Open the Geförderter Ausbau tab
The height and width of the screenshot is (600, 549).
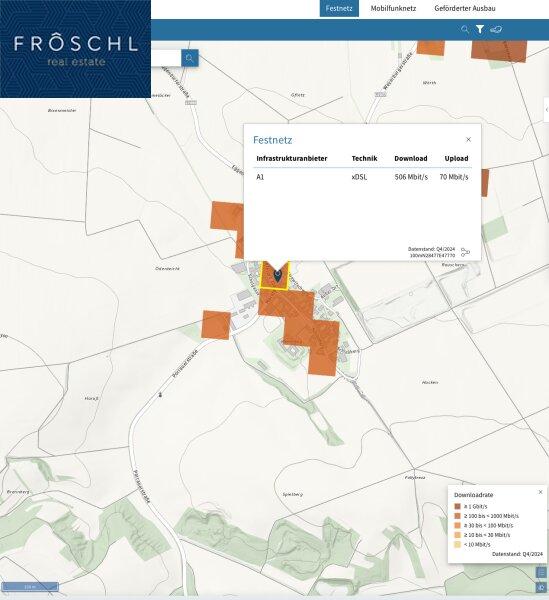point(465,8)
